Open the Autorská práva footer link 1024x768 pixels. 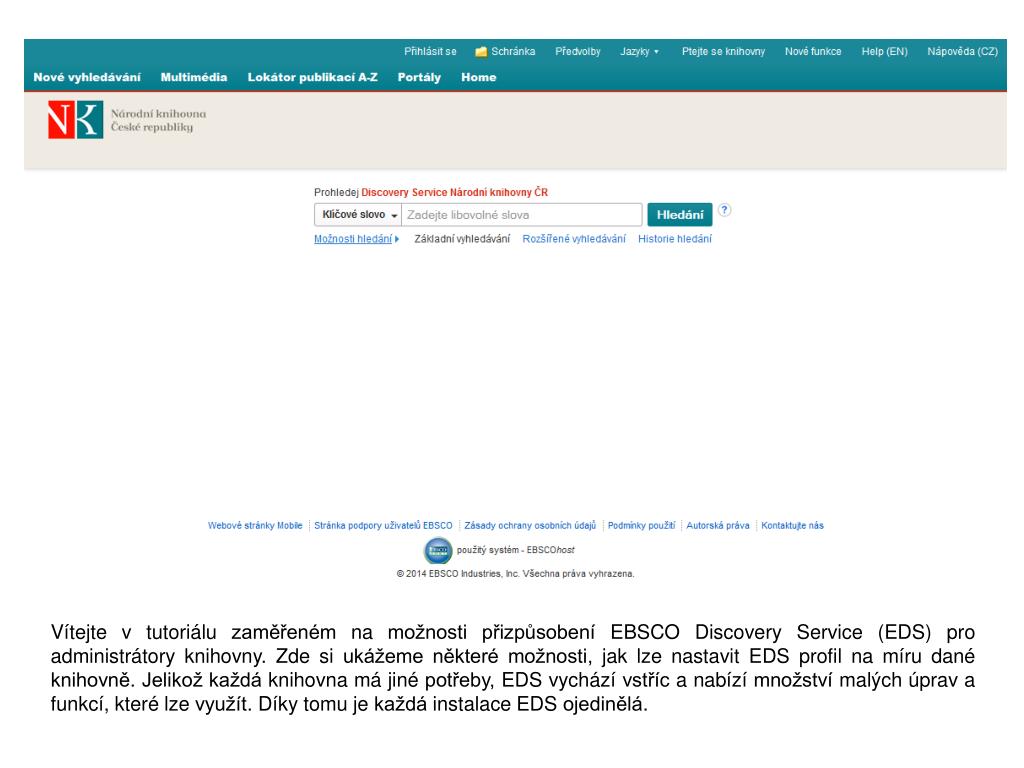click(718, 526)
